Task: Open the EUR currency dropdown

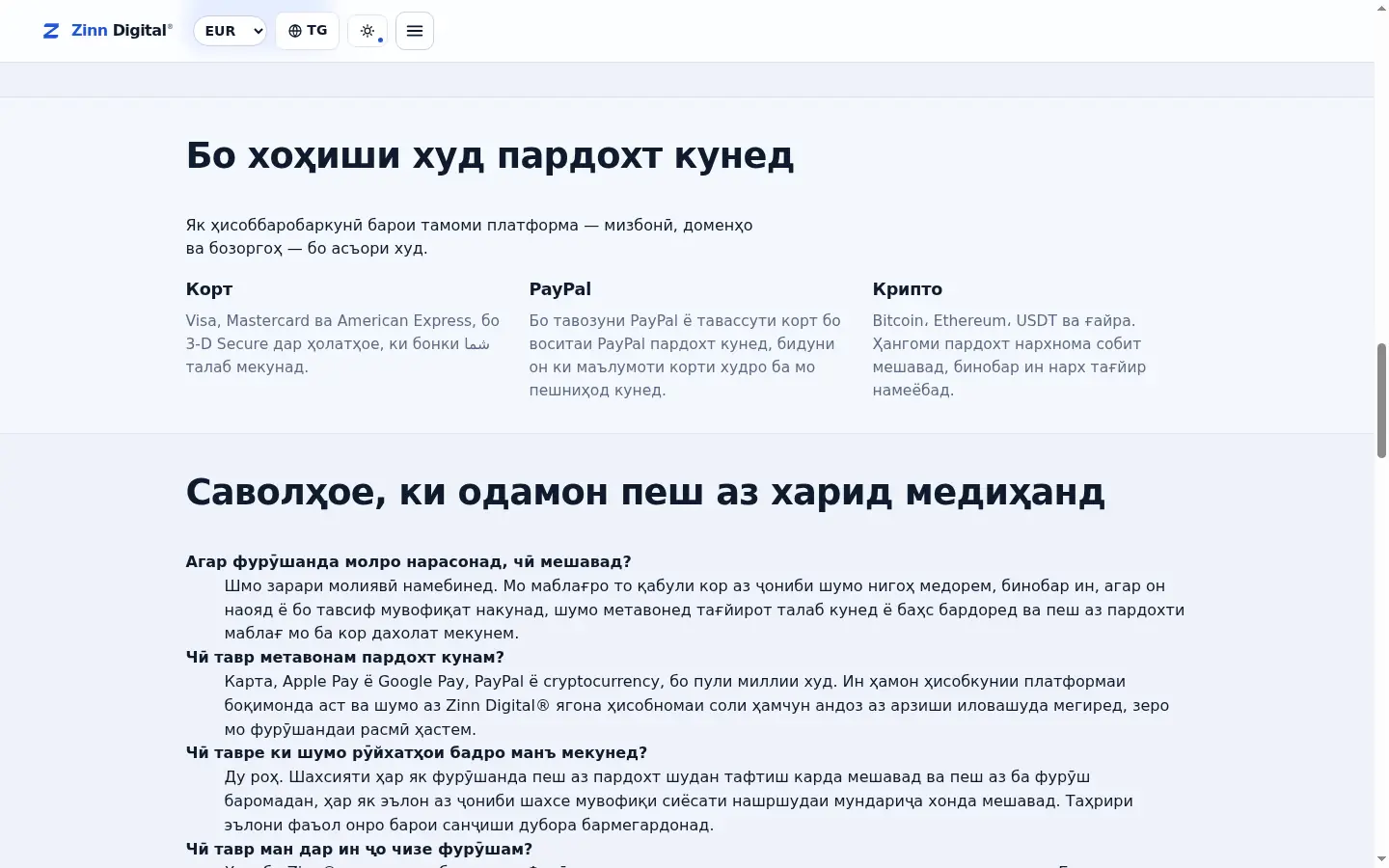Action: point(231,31)
